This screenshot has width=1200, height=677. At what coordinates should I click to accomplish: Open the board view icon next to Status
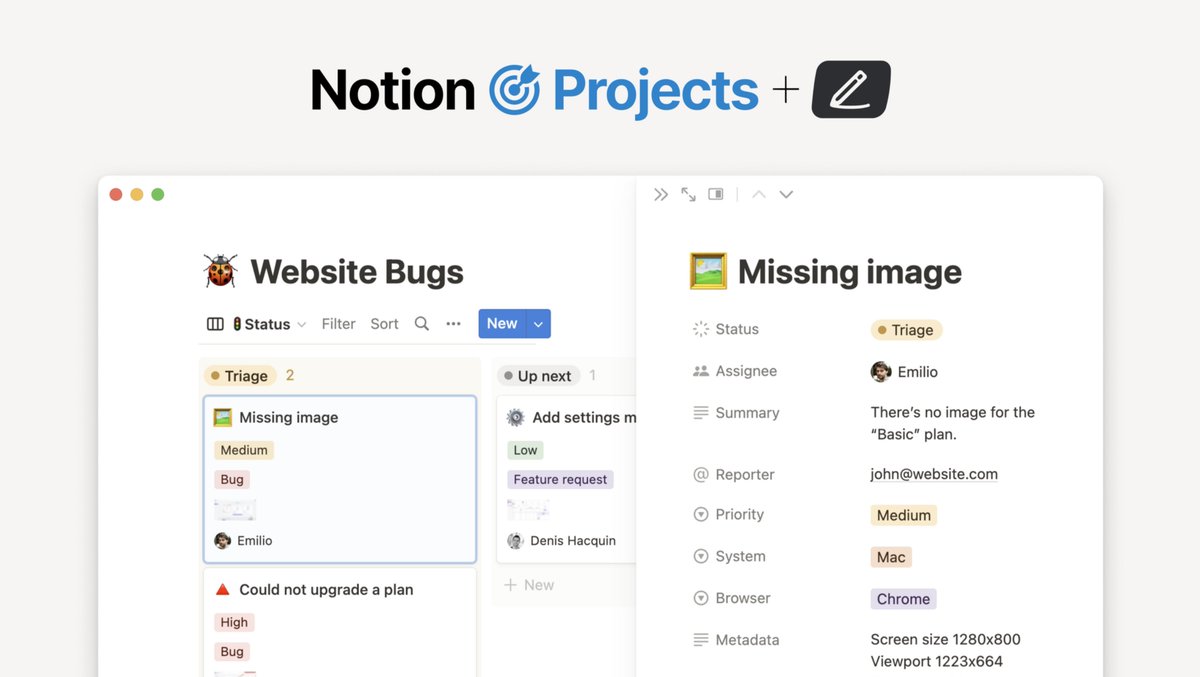tap(214, 323)
